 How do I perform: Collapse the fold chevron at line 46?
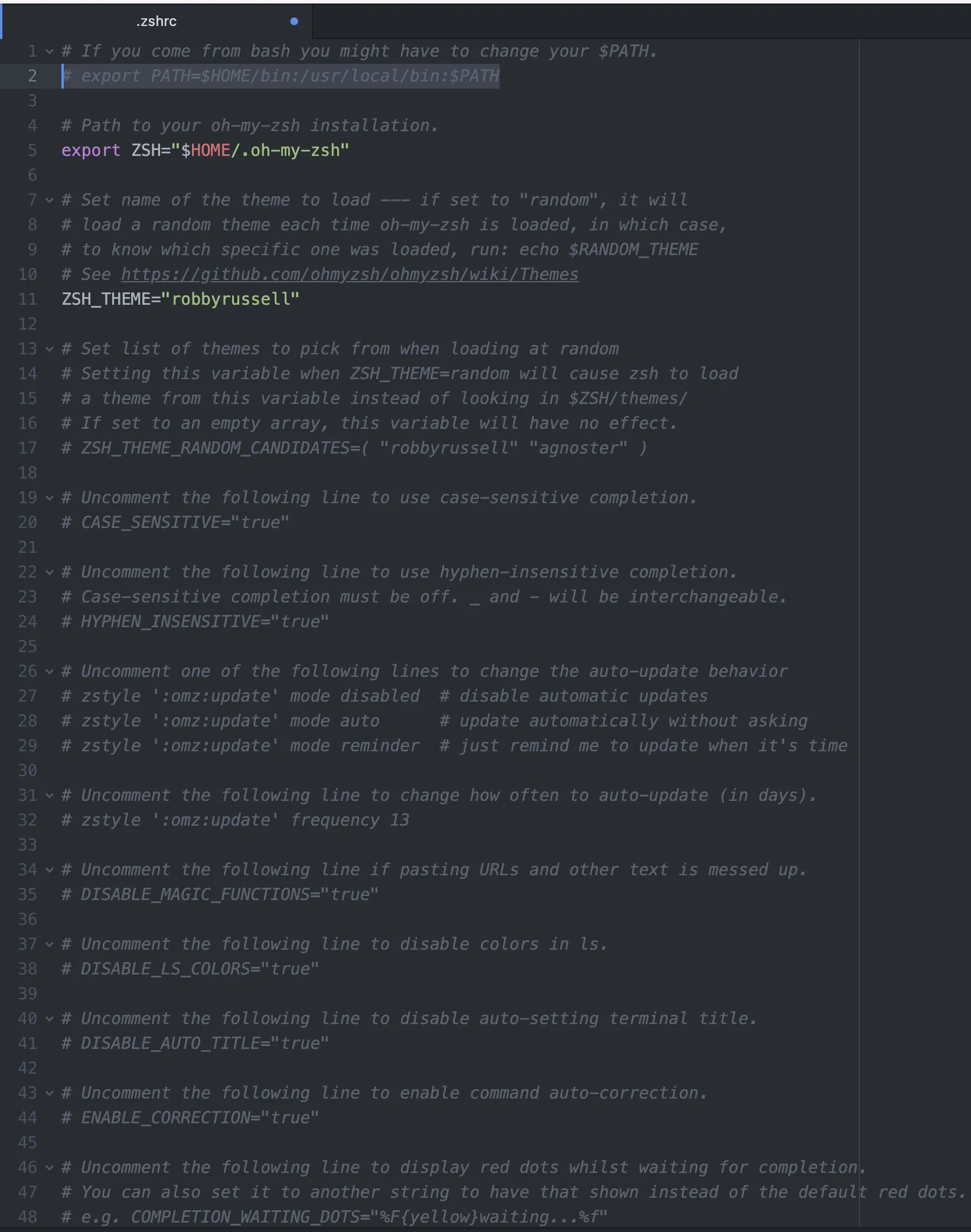click(x=50, y=1168)
